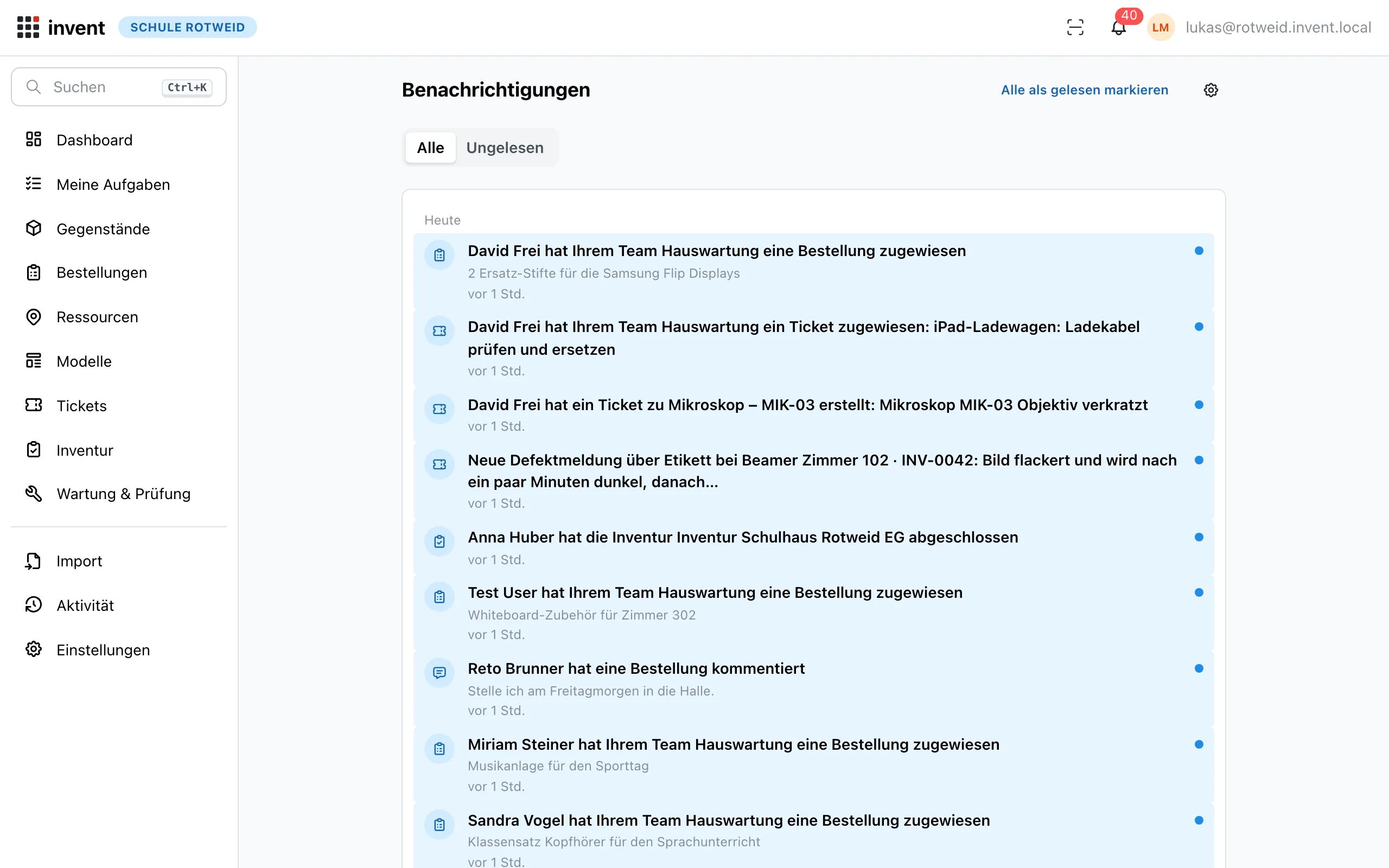This screenshot has height=868, width=1389.
Task: Click the LM user avatar
Action: [1161, 27]
